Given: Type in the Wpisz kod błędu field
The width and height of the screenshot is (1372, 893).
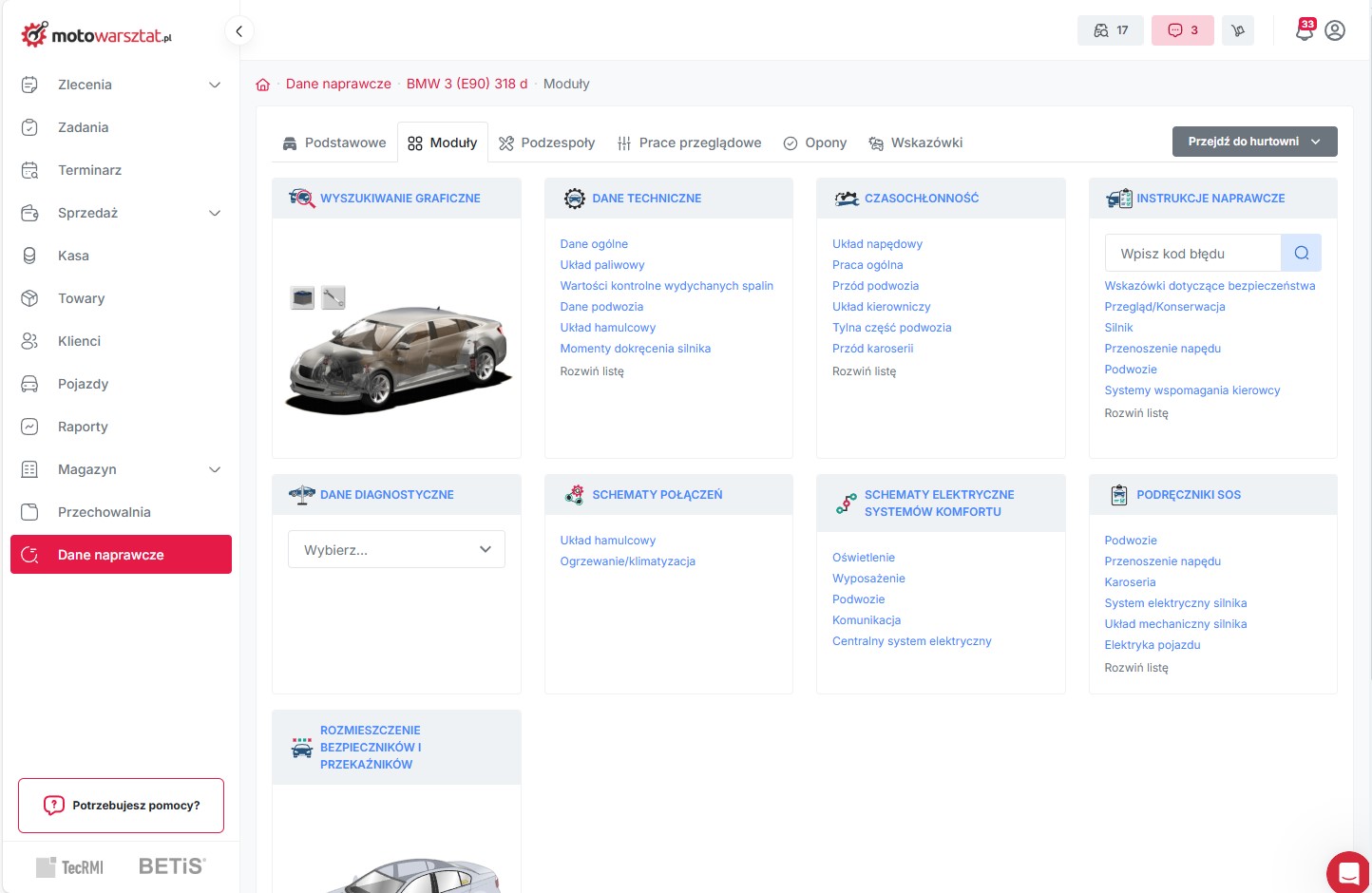Looking at the screenshot, I should 1193,254.
